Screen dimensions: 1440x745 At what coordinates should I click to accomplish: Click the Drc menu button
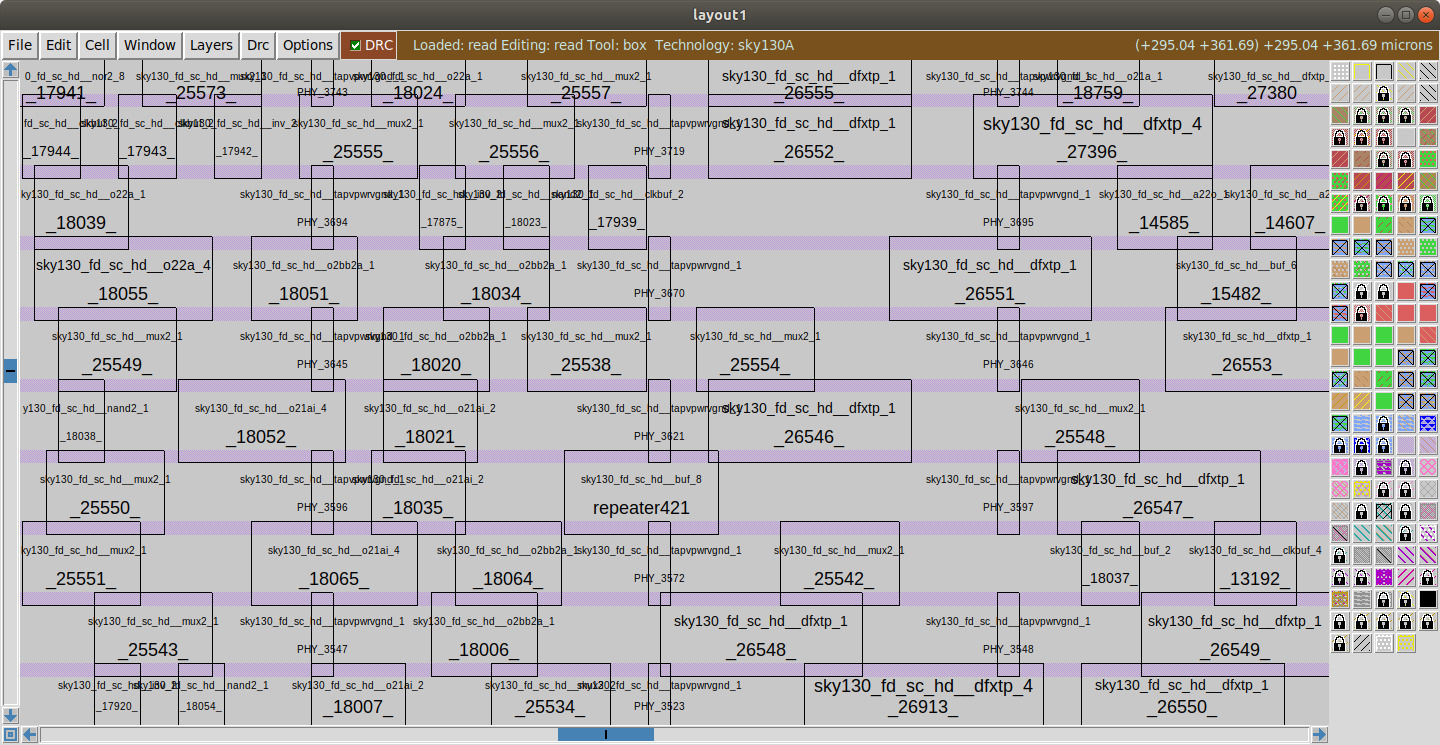(257, 45)
